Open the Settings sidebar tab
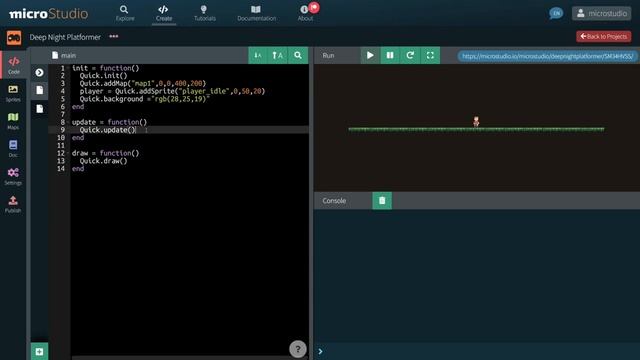Viewport: 640px width, 360px height. click(13, 176)
